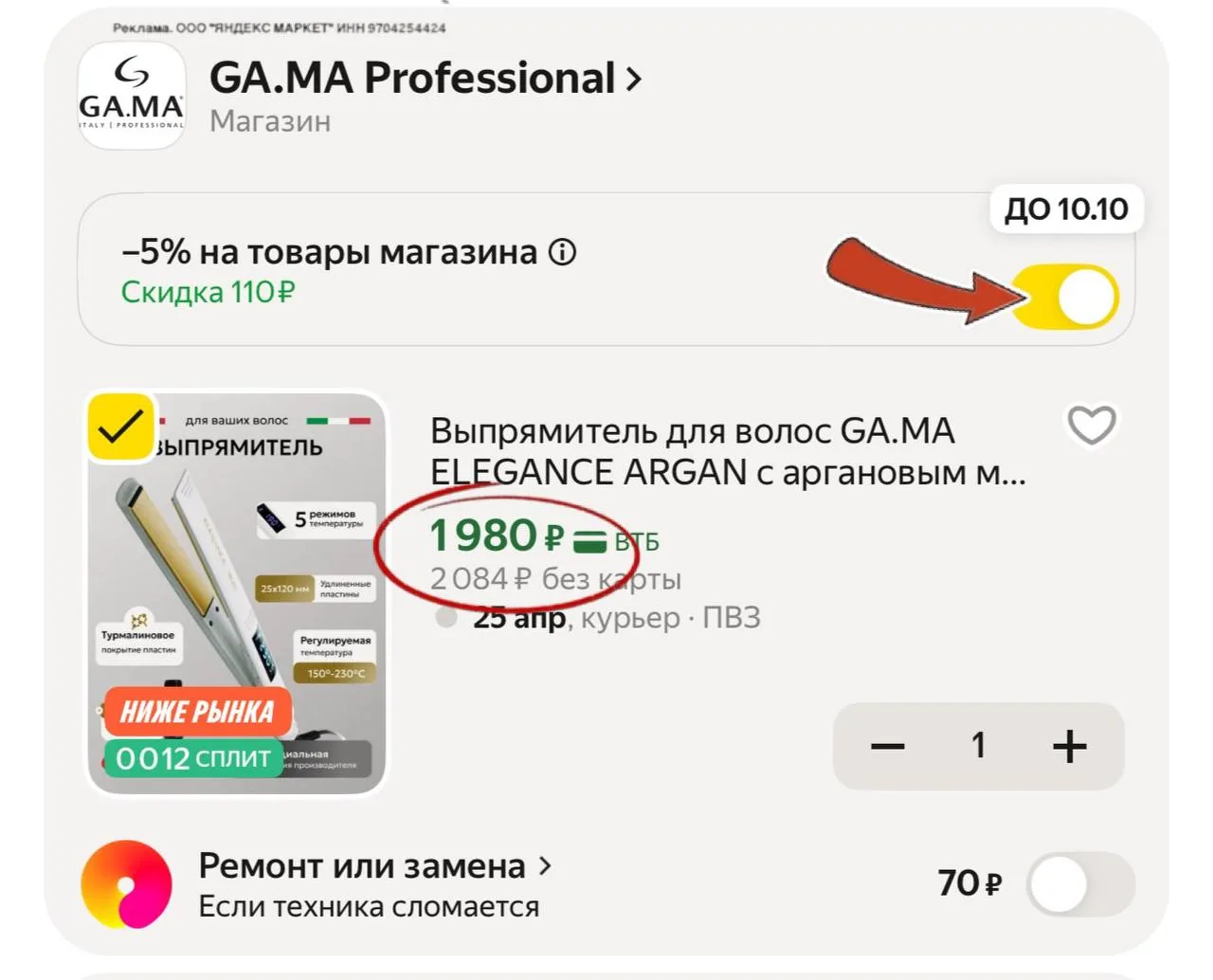The image size is (1213, 980).
Task: Click the colorful repair service icon
Action: pos(126,885)
